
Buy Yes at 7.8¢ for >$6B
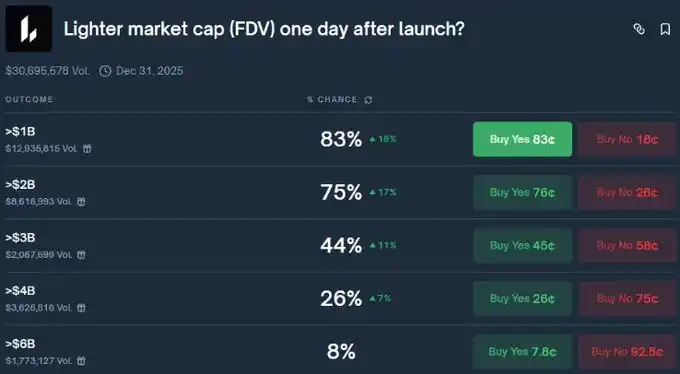(522, 351)
